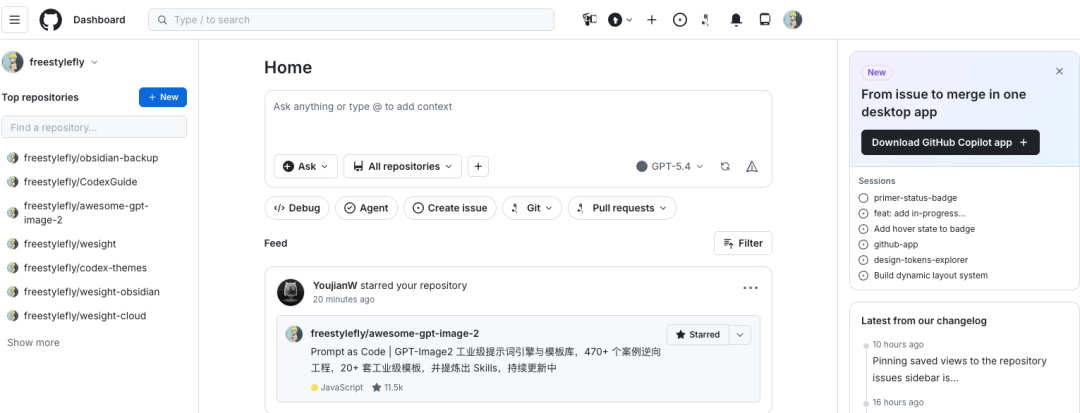The width and height of the screenshot is (1080, 413).
Task: Click the star count 11.5k
Action: coord(388,388)
